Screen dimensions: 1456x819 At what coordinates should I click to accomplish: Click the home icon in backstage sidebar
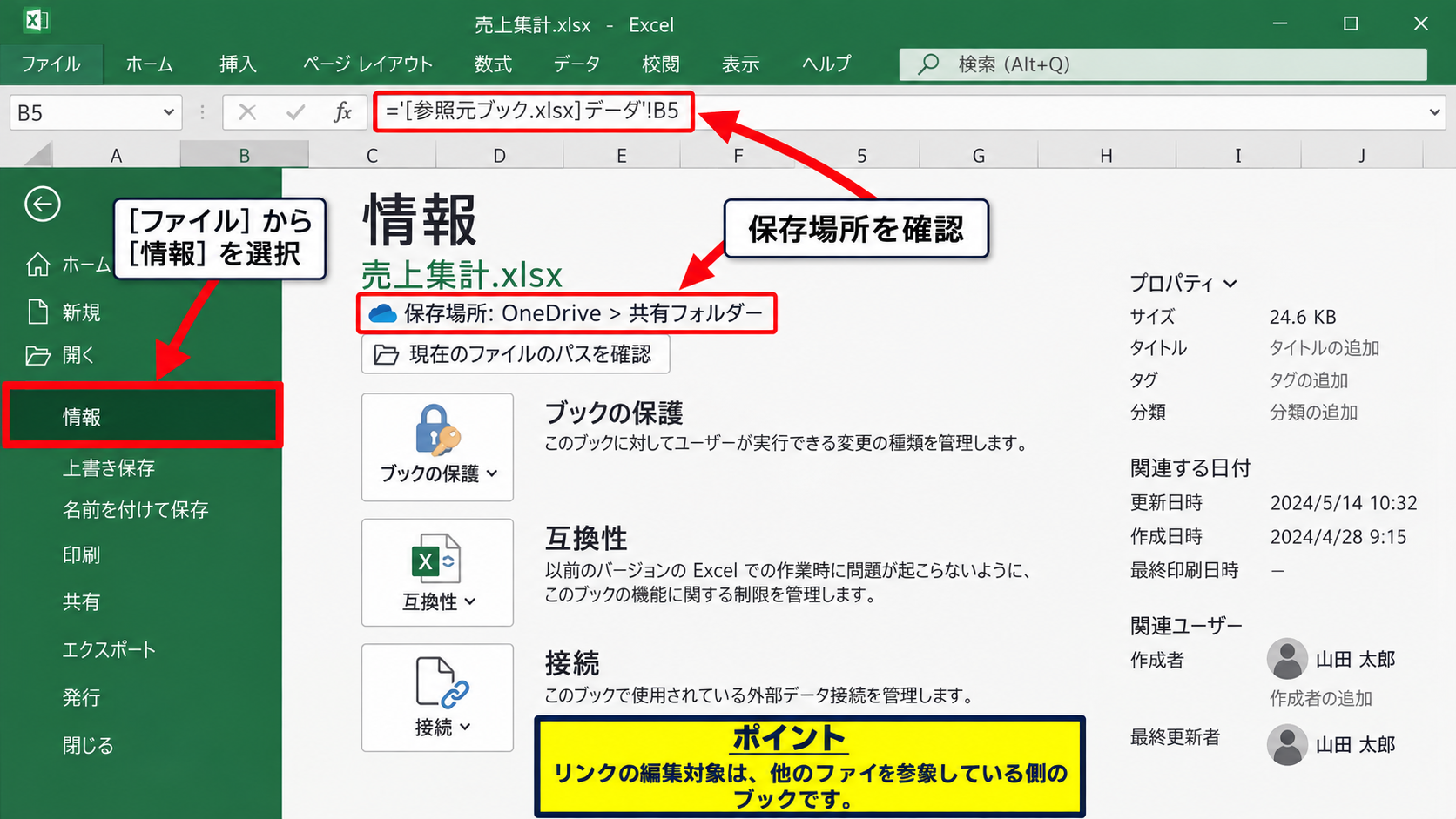[x=37, y=265]
